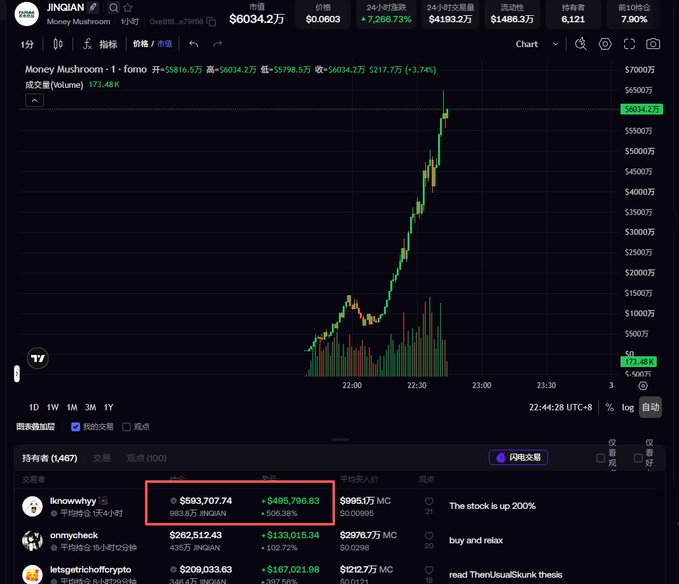Open onmycheck trader avatar
Screen dimensions: 679x584
point(32,541)
